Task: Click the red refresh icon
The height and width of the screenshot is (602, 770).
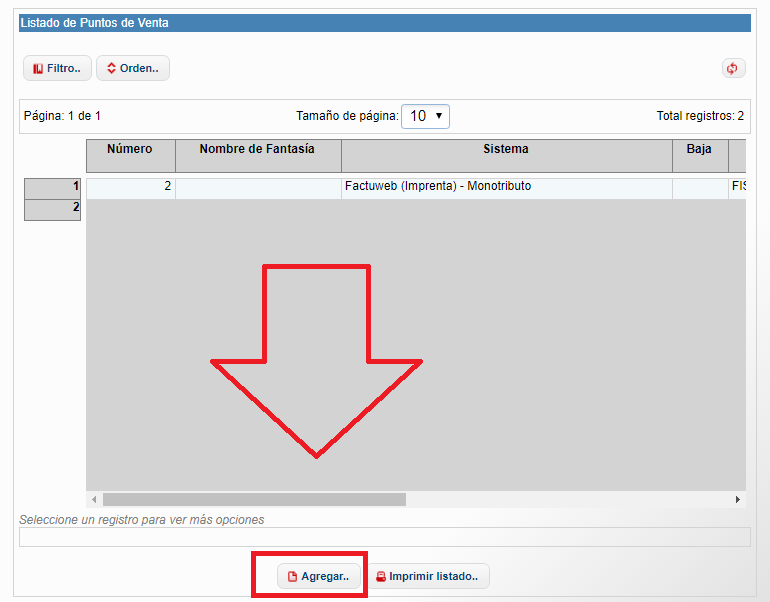Action: [x=733, y=68]
